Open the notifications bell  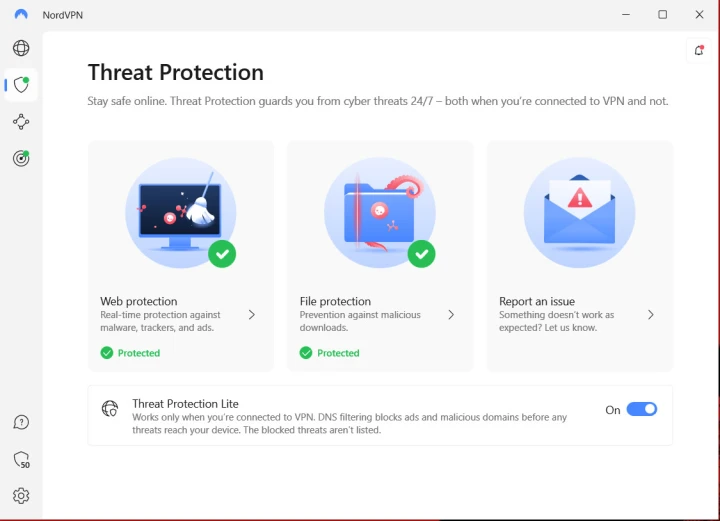pyautogui.click(x=699, y=51)
